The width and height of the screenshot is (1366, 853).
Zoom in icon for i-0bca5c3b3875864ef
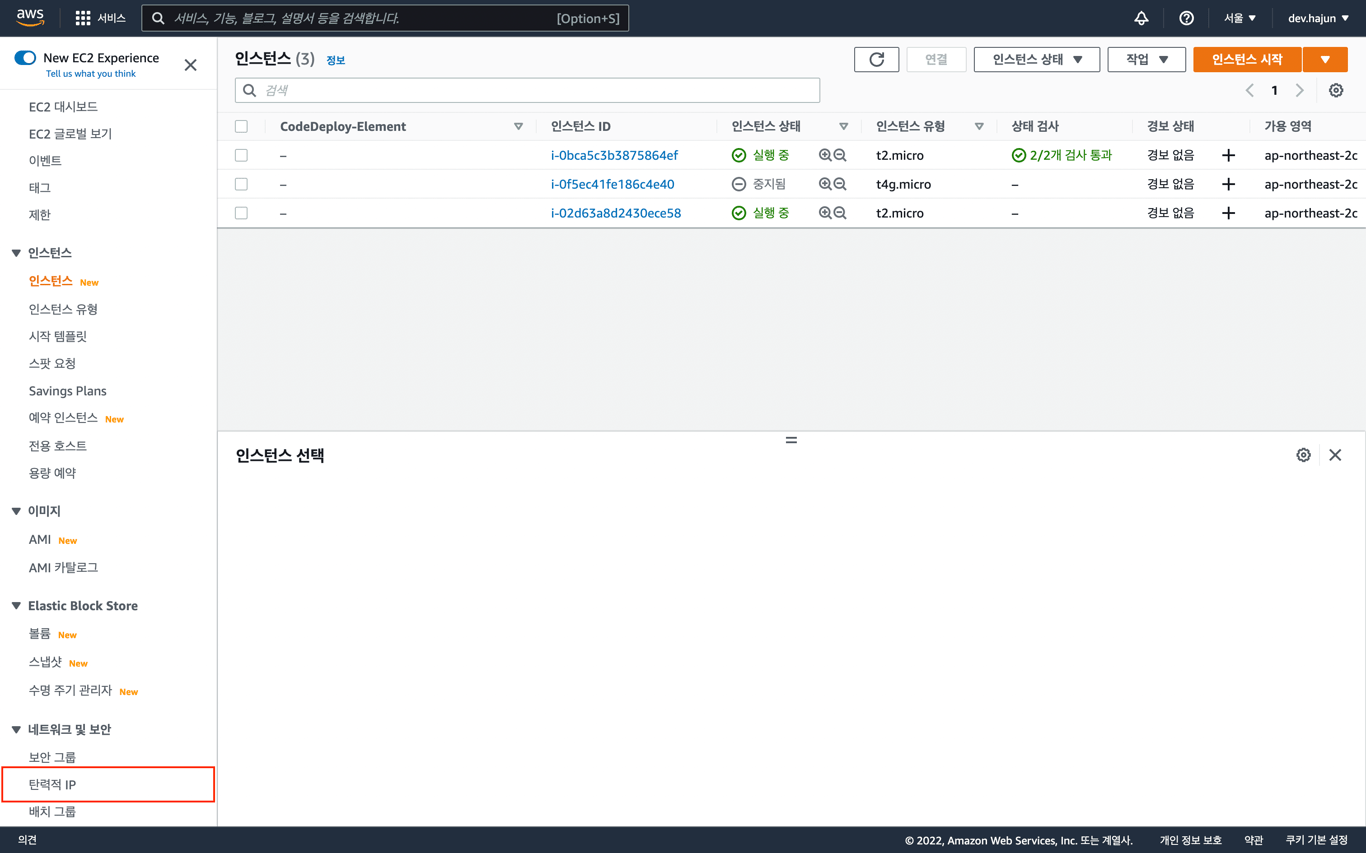coord(825,155)
